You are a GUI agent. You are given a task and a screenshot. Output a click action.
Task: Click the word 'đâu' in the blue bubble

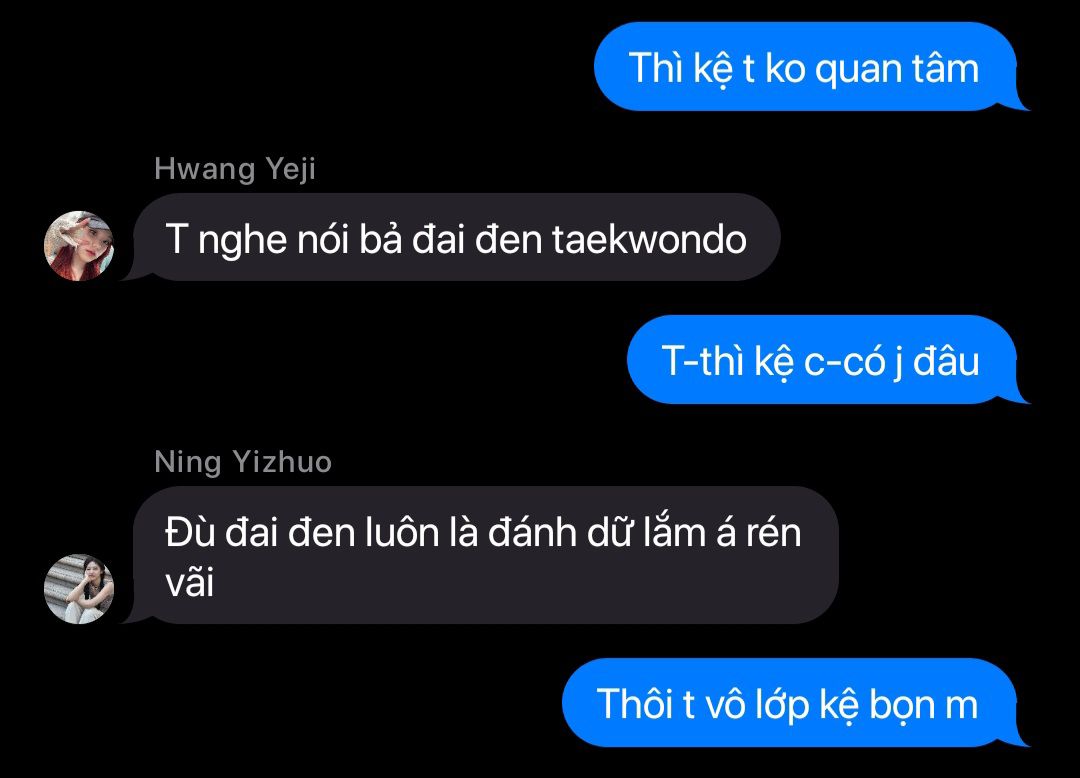pos(946,361)
